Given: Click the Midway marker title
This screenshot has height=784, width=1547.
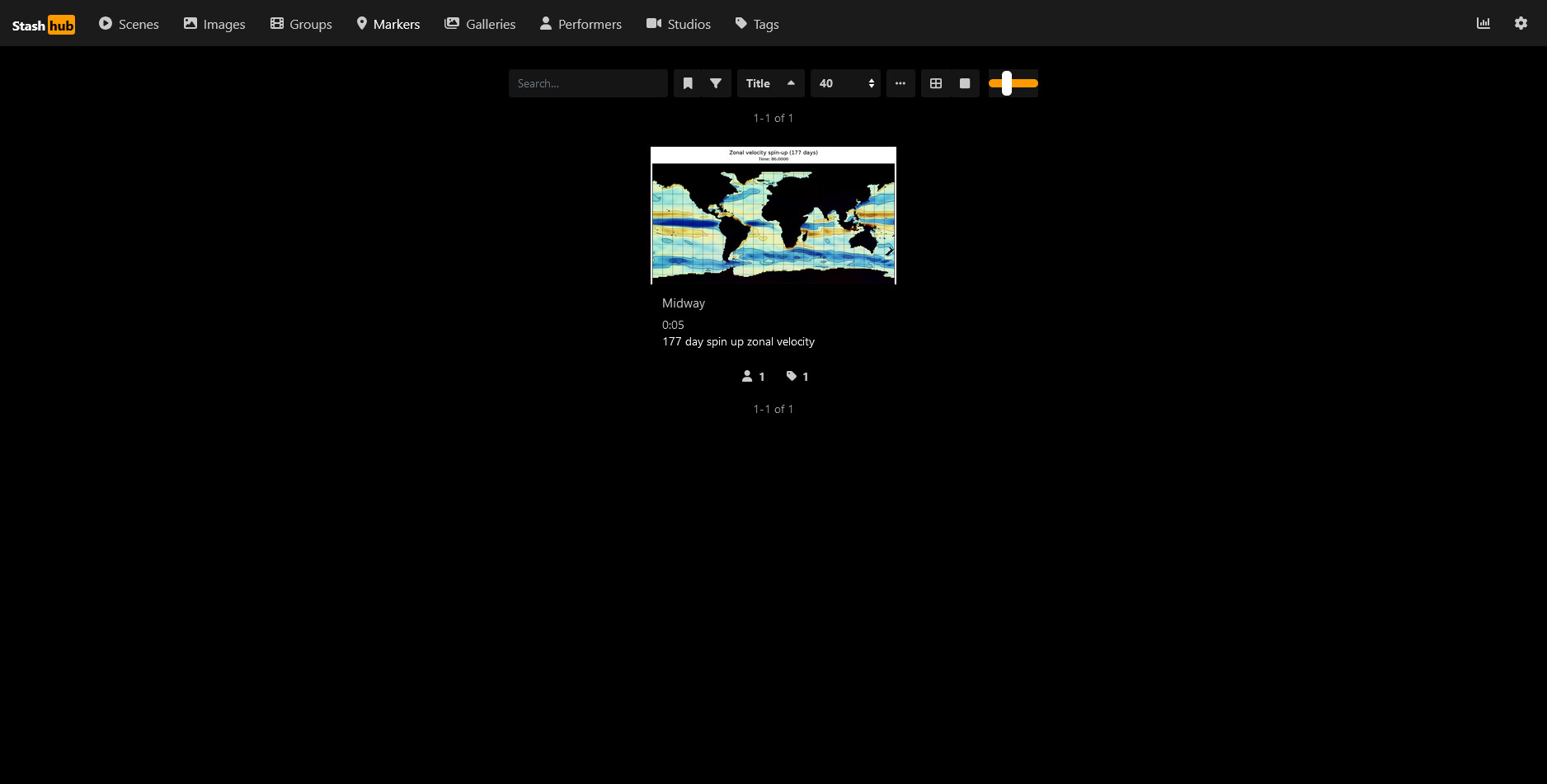Looking at the screenshot, I should (684, 303).
